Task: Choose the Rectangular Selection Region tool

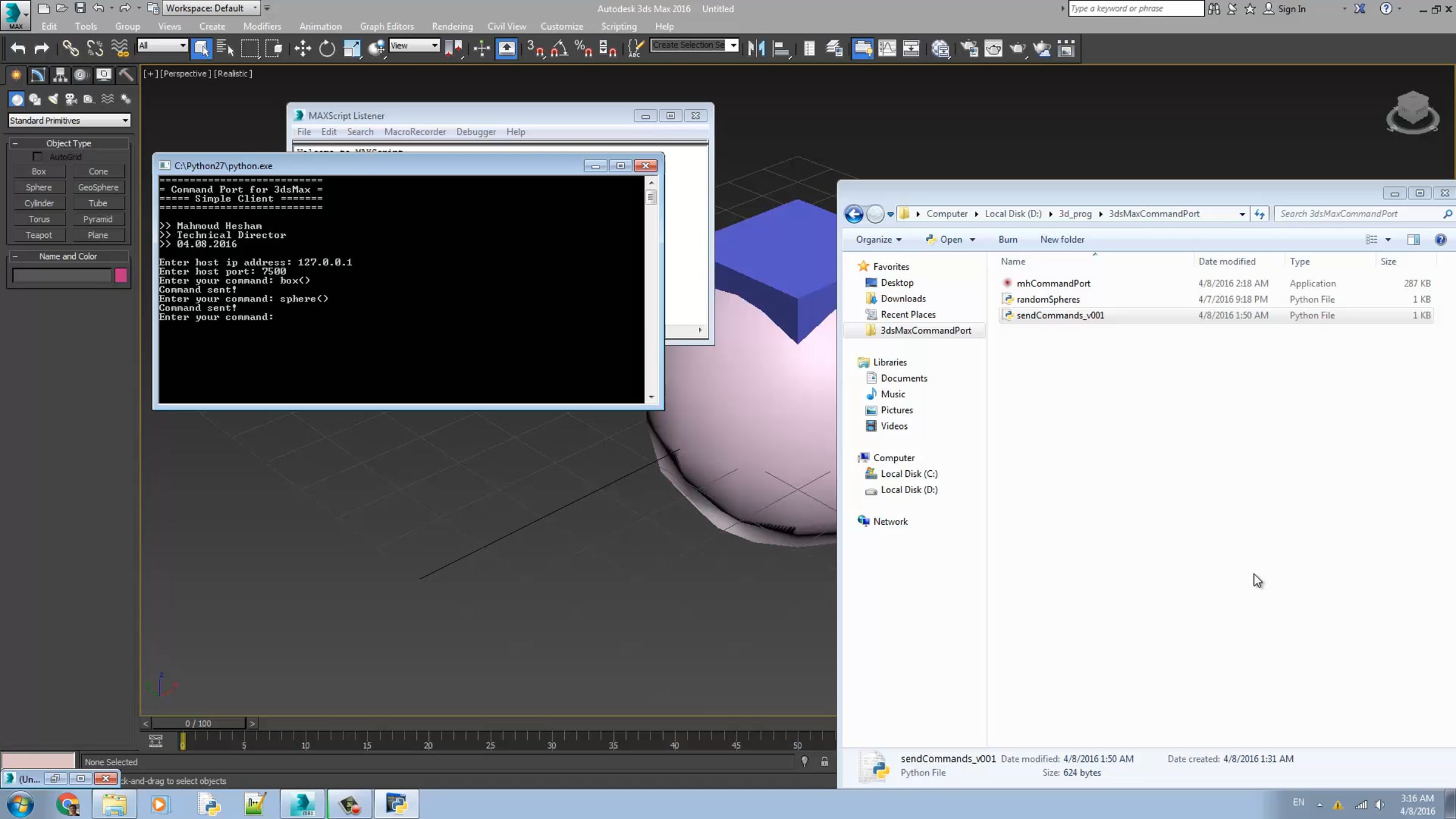Action: tap(249, 49)
